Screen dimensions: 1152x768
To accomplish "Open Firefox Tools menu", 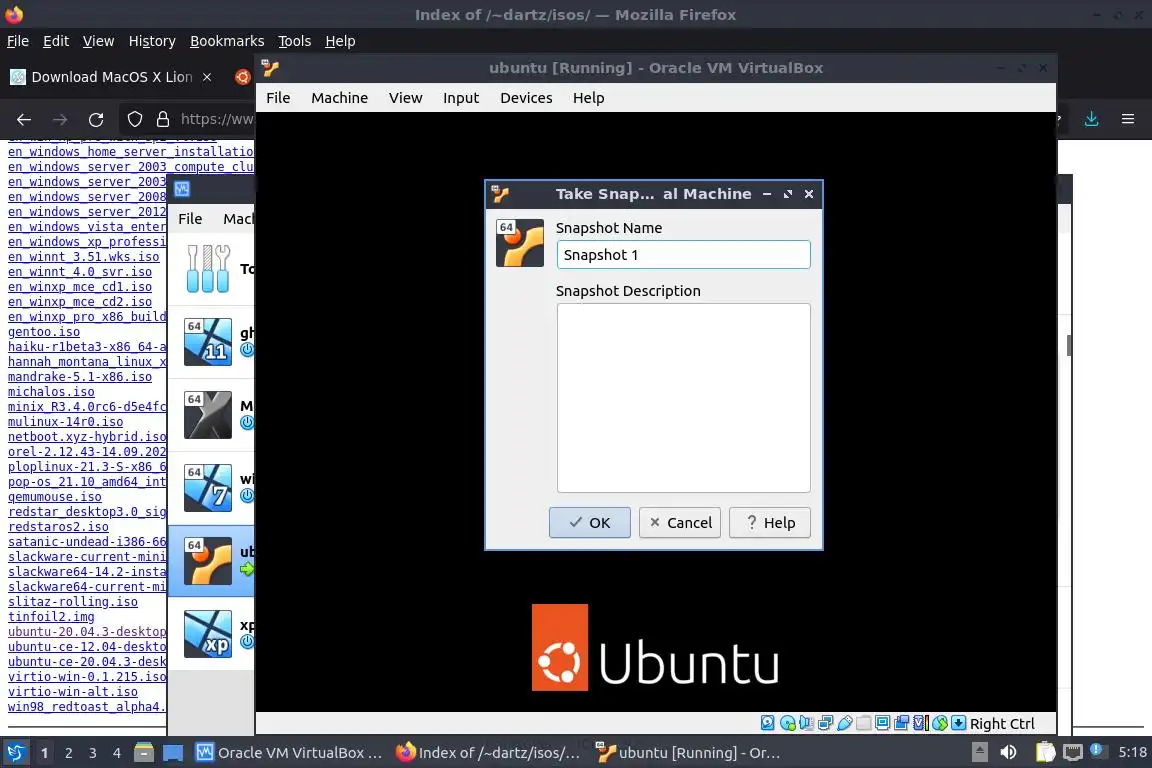I will 295,41.
